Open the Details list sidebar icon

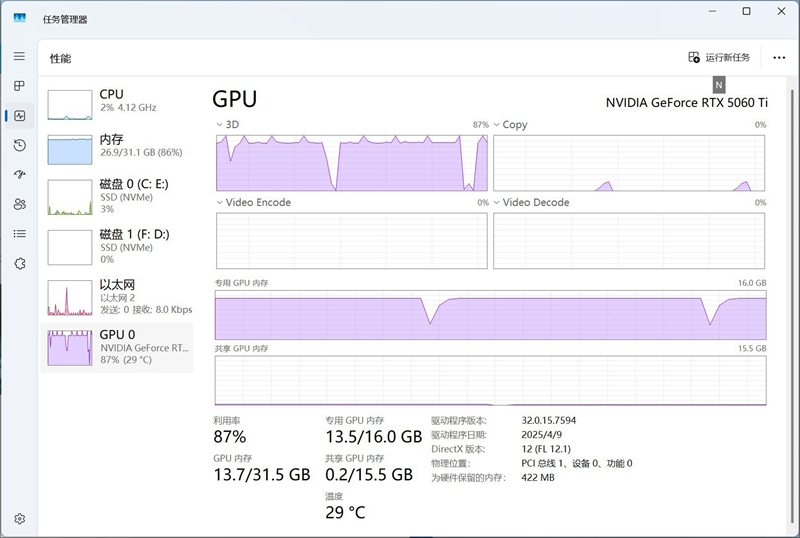(x=19, y=233)
